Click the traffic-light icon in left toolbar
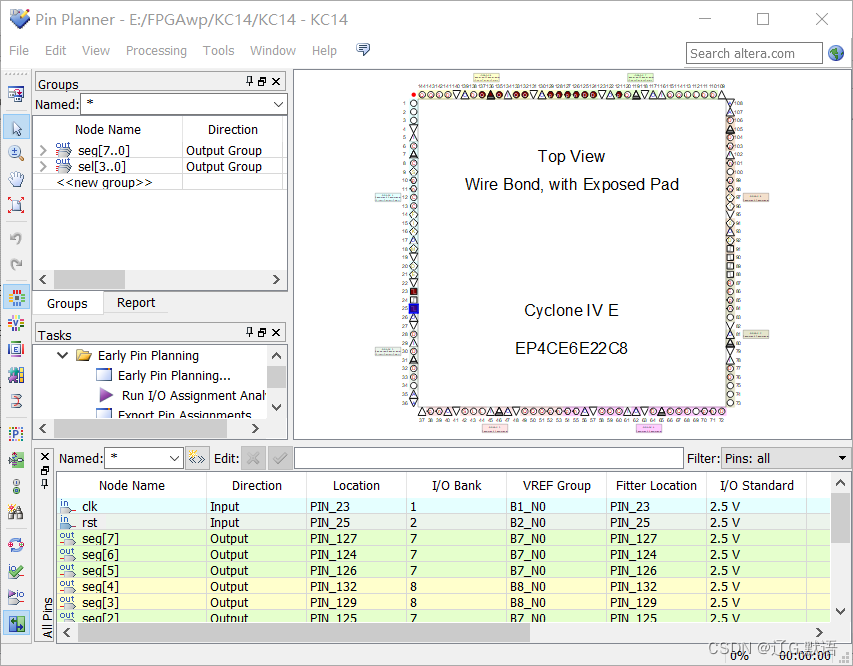Screen dimensions: 853x666 [x=16, y=486]
